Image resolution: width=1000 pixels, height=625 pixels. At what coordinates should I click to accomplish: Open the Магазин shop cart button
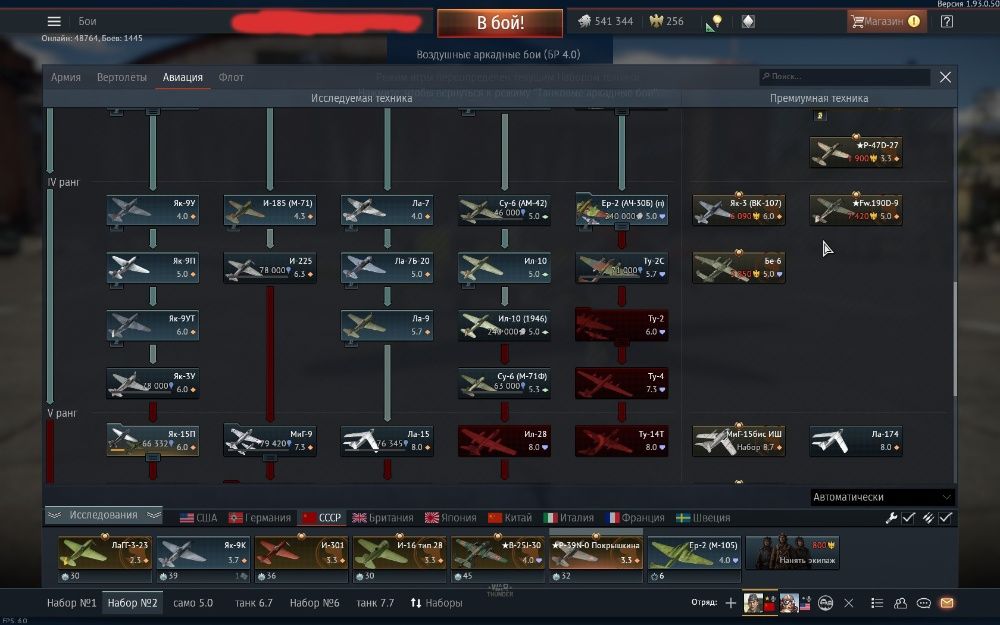click(x=886, y=22)
